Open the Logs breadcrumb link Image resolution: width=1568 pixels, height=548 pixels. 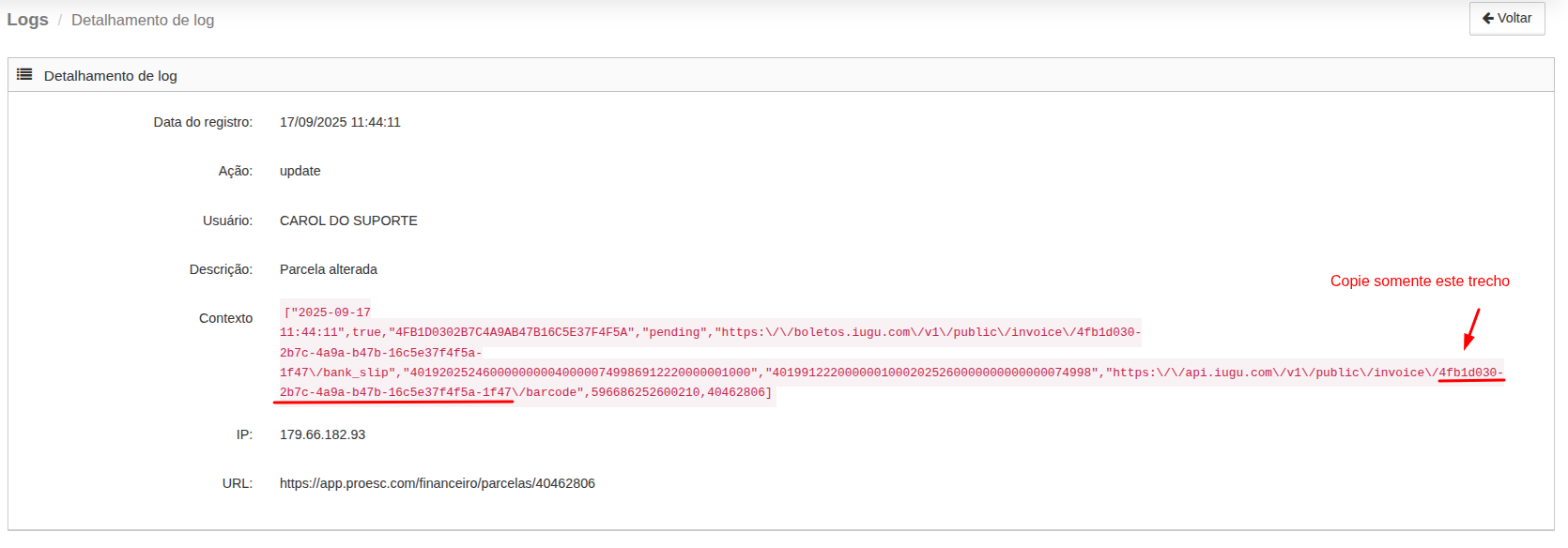[x=27, y=20]
